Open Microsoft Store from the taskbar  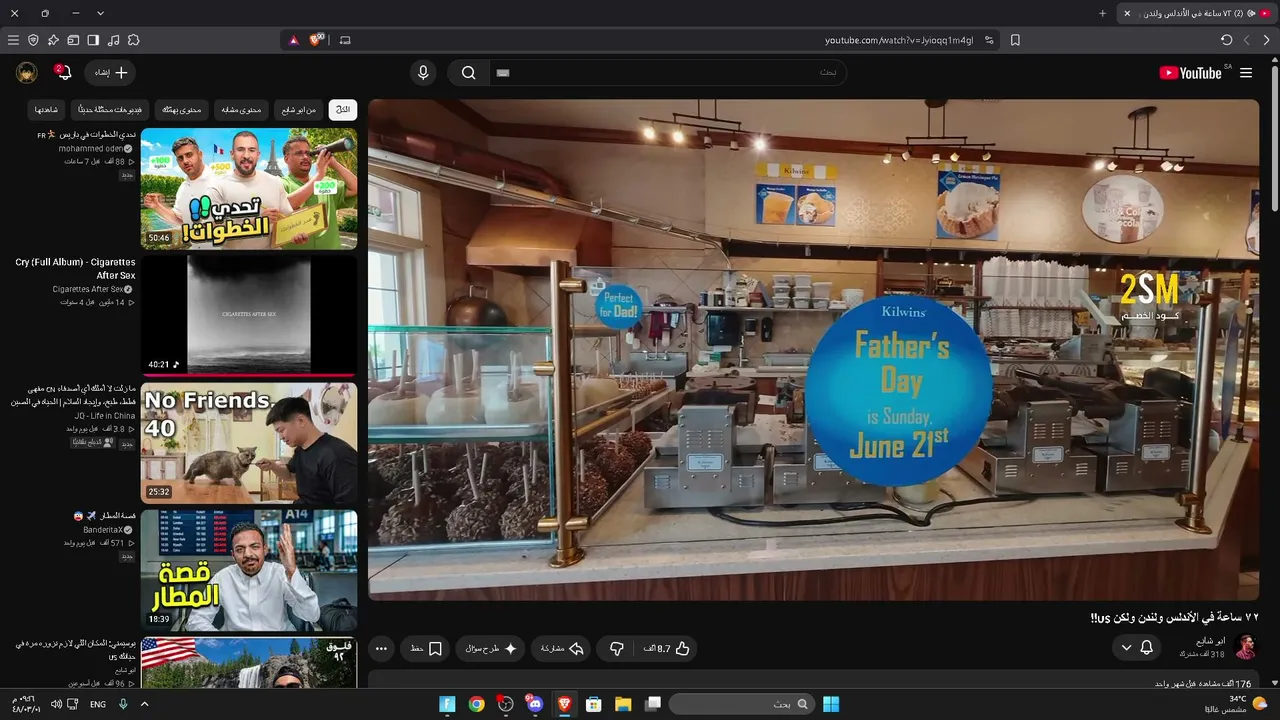pos(593,704)
